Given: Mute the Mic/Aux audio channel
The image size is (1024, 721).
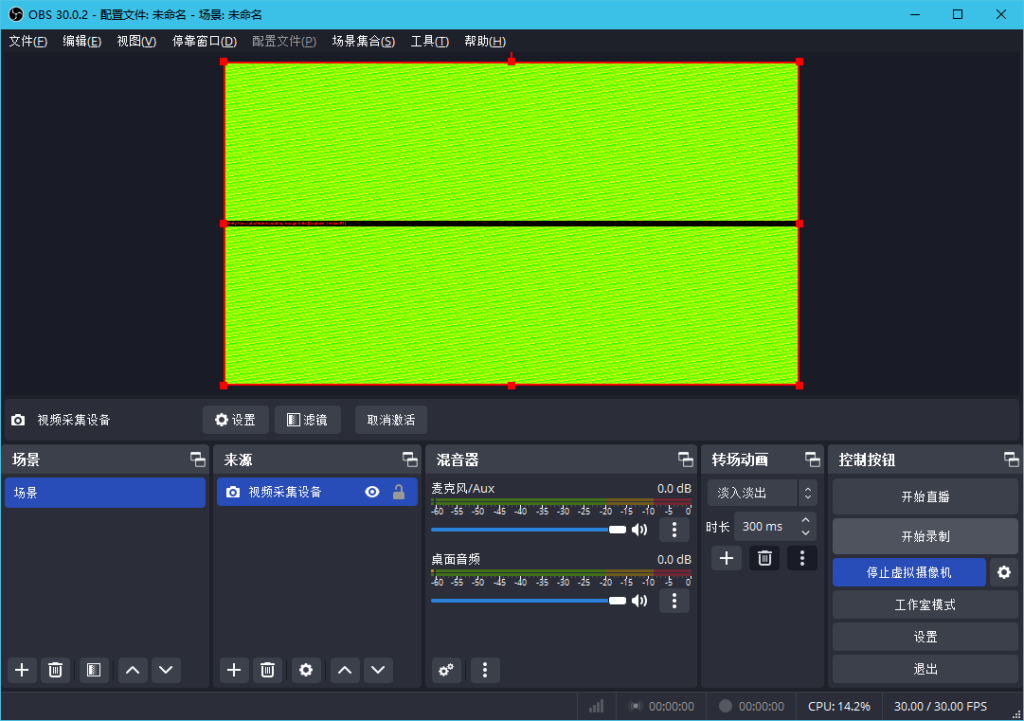Looking at the screenshot, I should (639, 530).
